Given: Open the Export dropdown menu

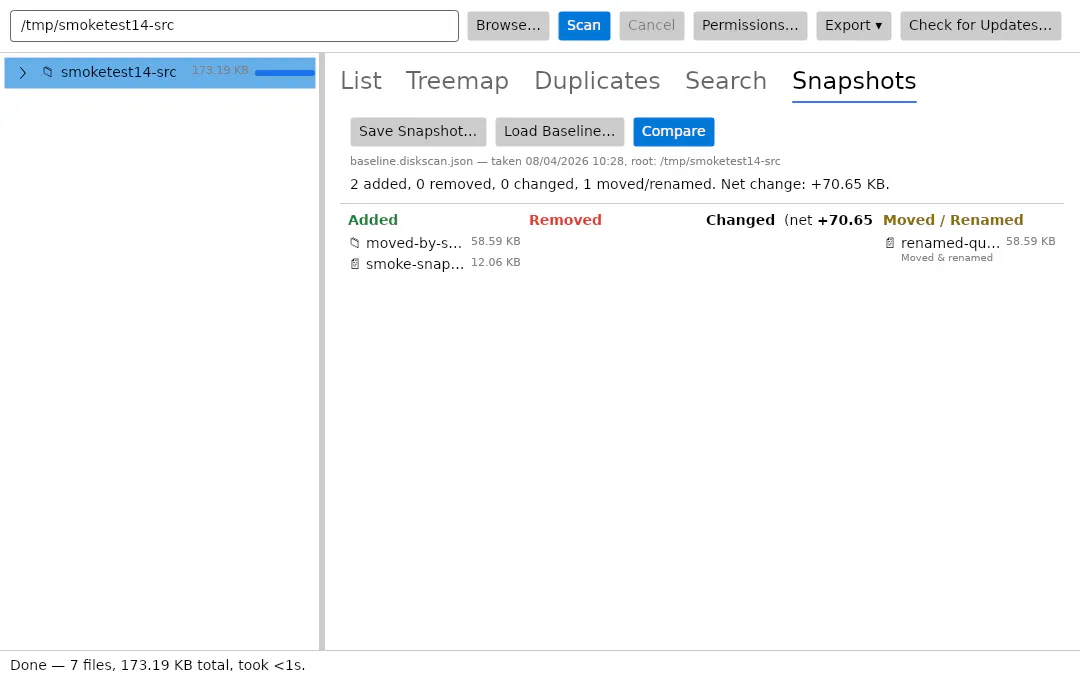Looking at the screenshot, I should pyautogui.click(x=853, y=25).
